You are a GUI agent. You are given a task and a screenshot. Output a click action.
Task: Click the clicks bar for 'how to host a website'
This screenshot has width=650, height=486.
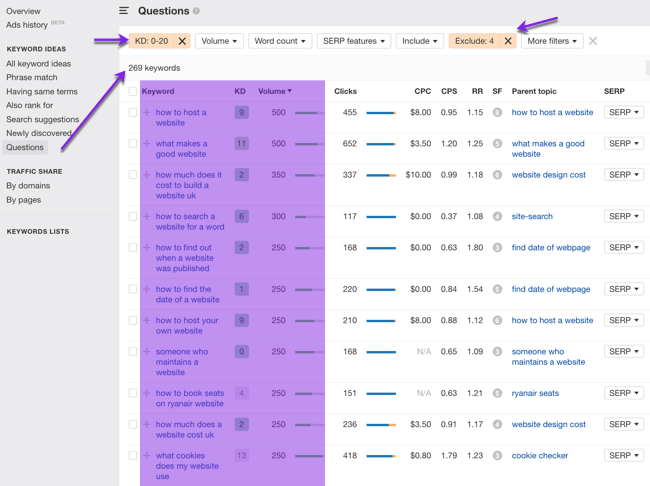[380, 113]
